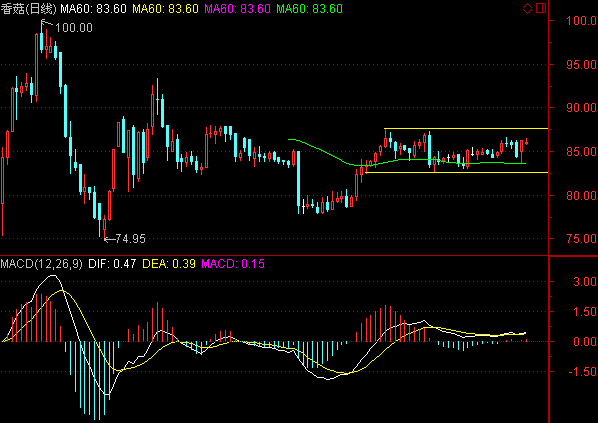598x423 pixels.
Task: Select the green MA60: 83.60 indicator label
Action: (x=309, y=9)
